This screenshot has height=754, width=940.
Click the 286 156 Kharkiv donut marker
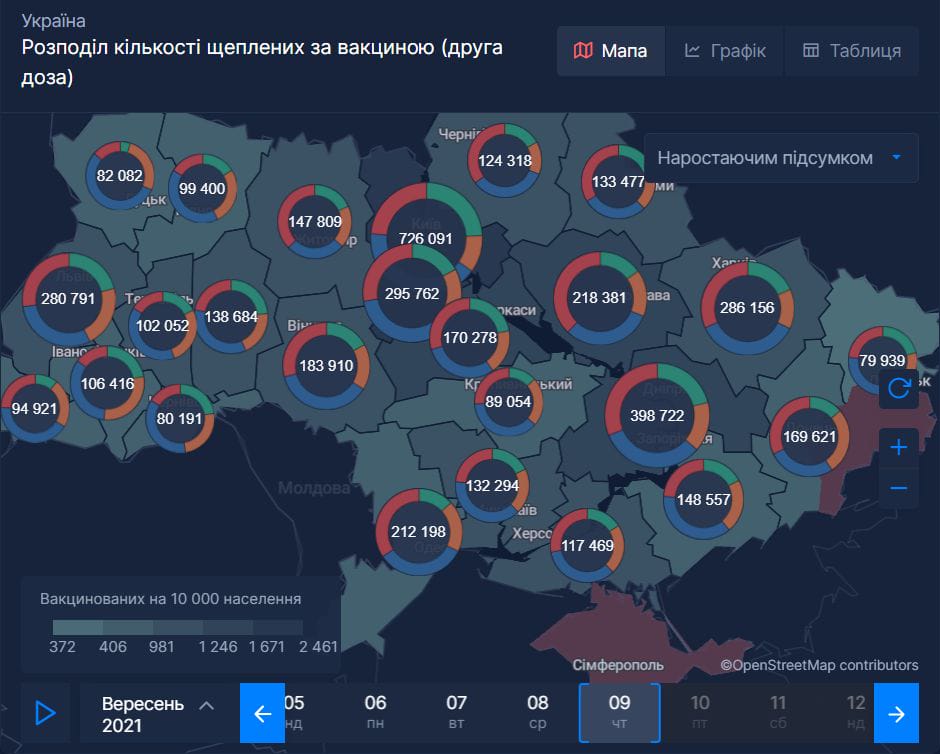point(747,308)
